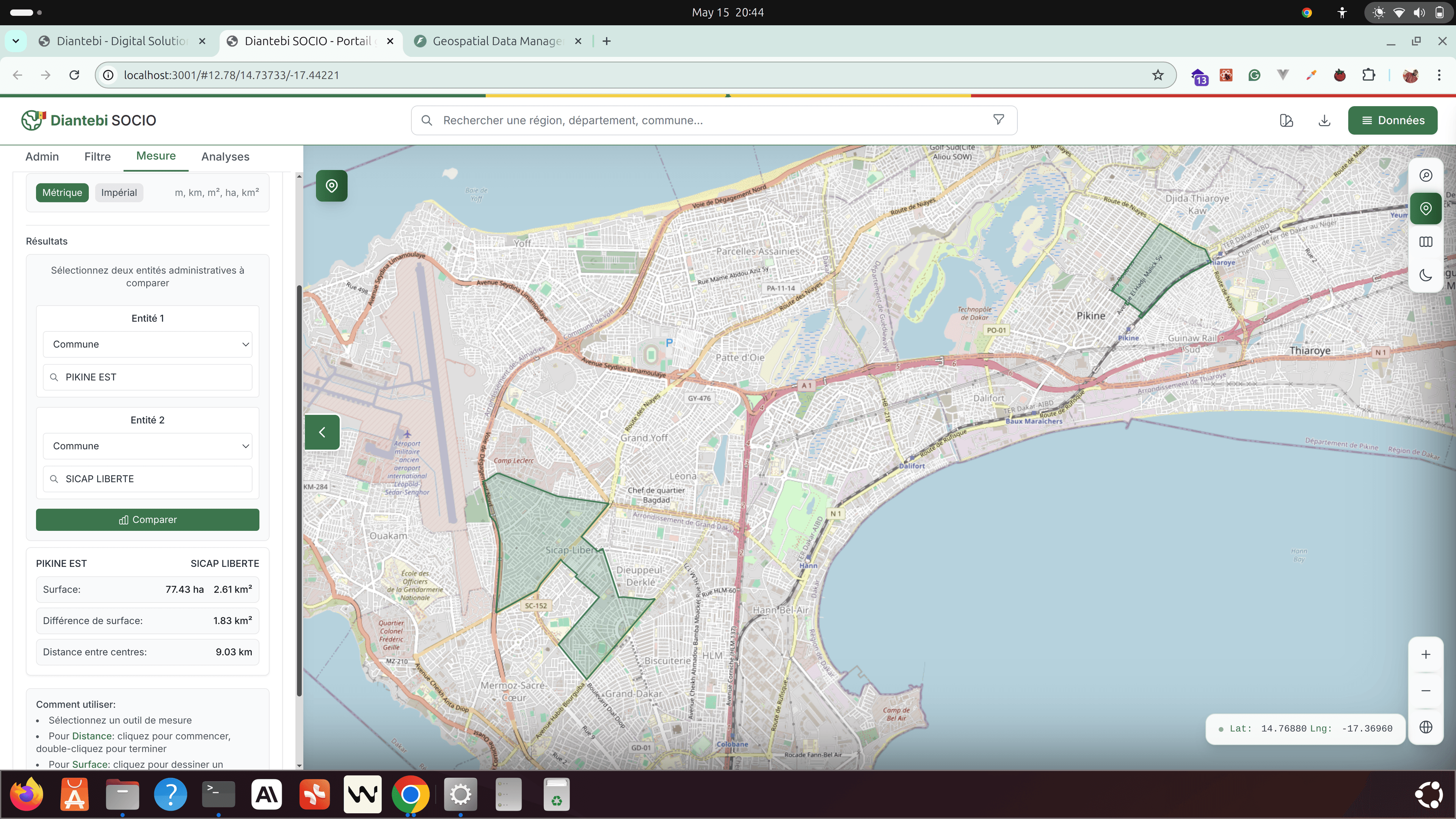Zoom out with the minus button
This screenshot has height=819, width=1456.
click(x=1426, y=691)
